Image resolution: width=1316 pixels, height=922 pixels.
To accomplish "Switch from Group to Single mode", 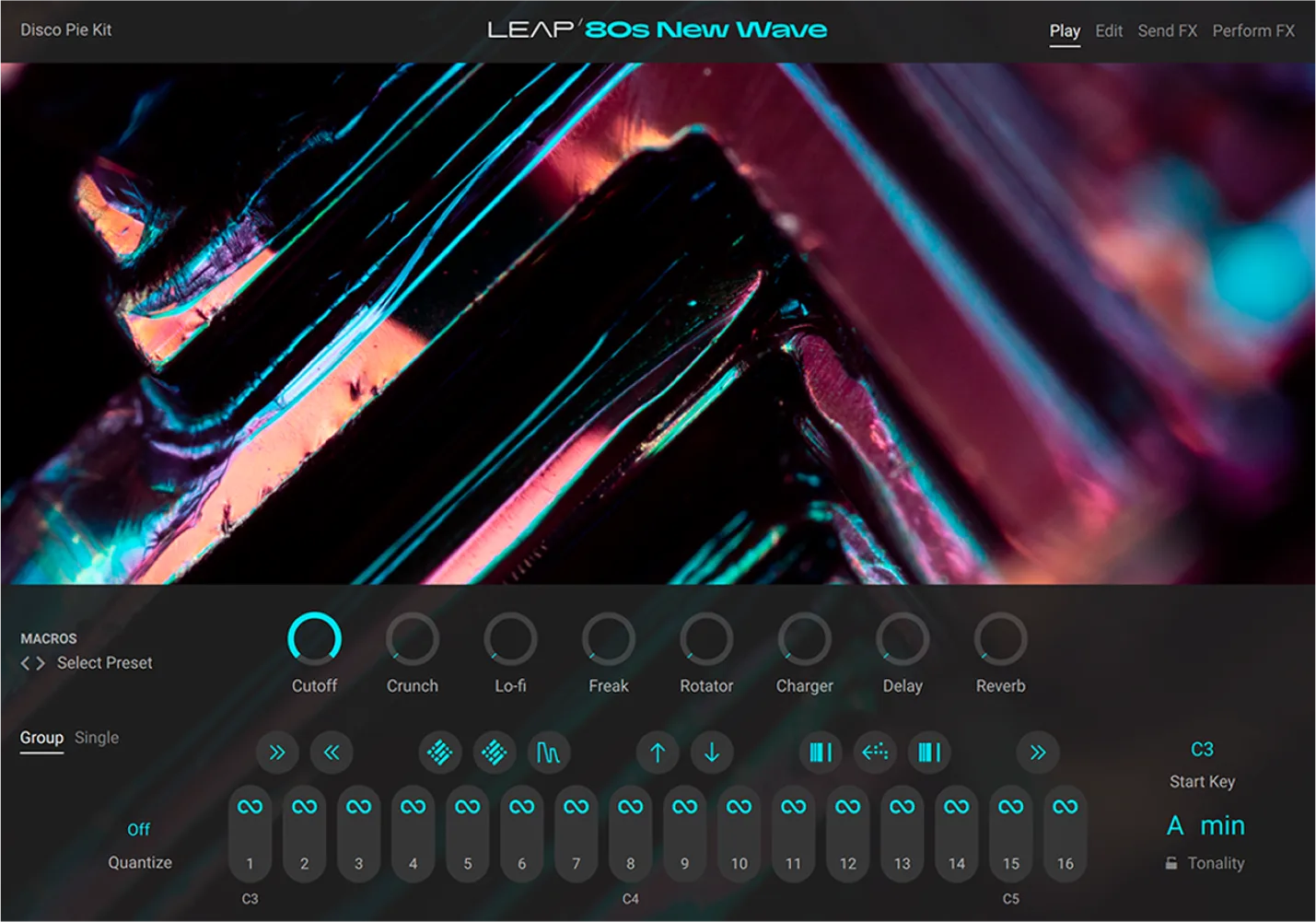I will tap(97, 737).
